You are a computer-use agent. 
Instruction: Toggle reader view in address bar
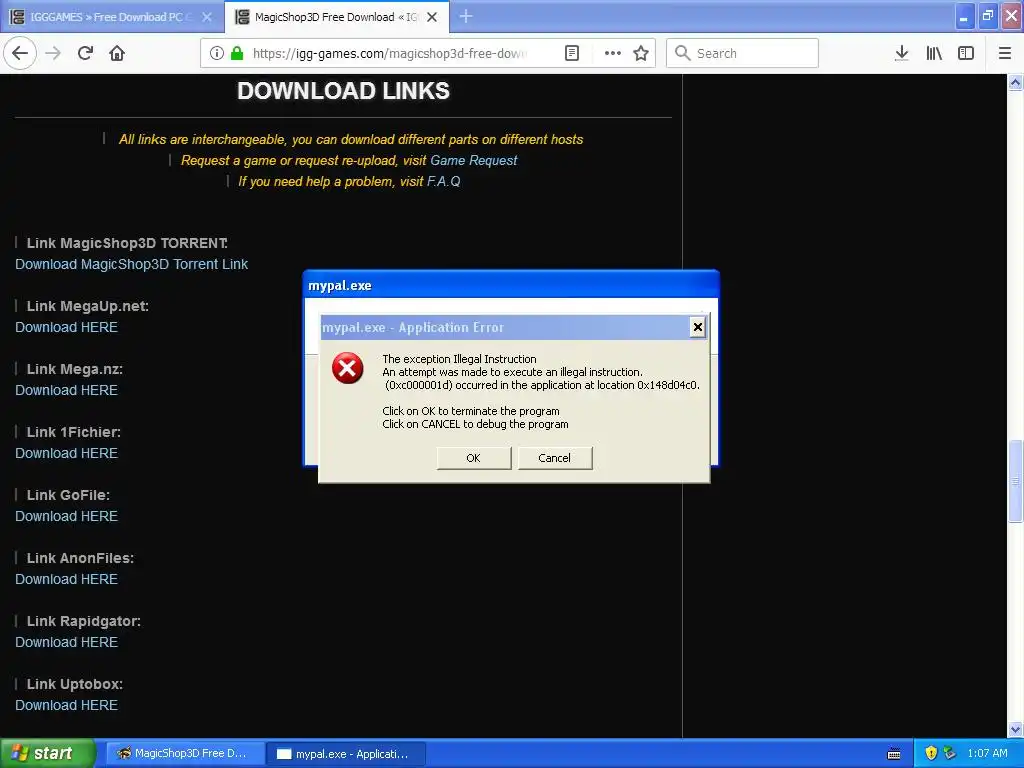(x=571, y=53)
